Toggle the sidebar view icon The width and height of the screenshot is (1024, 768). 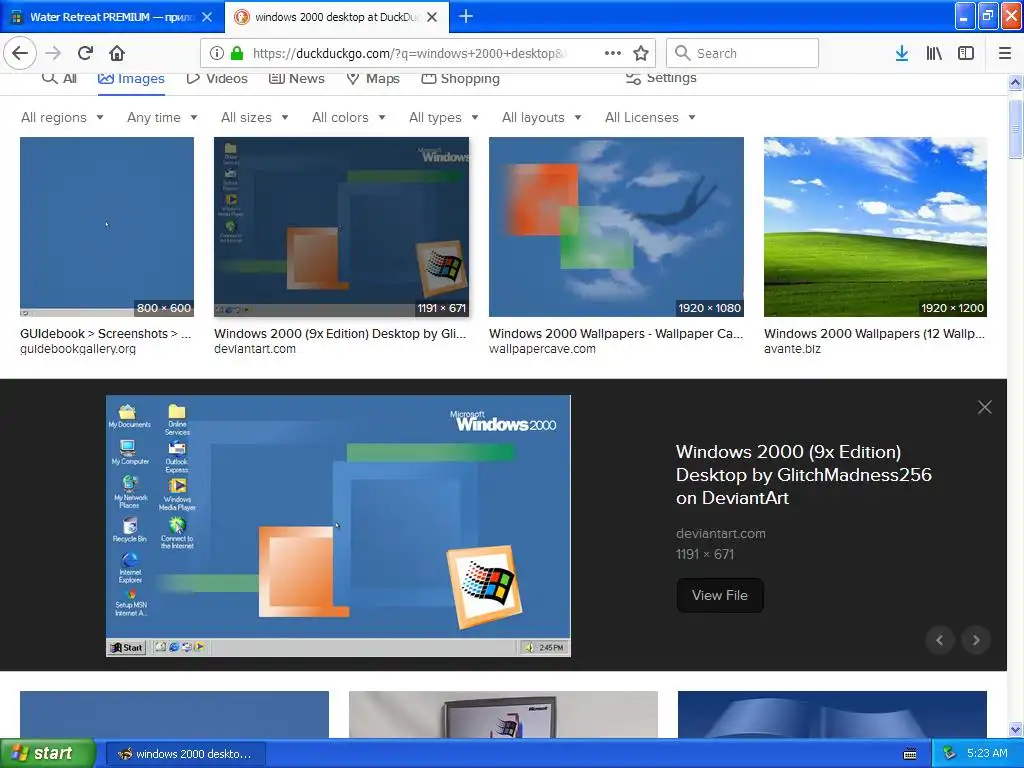click(x=966, y=53)
